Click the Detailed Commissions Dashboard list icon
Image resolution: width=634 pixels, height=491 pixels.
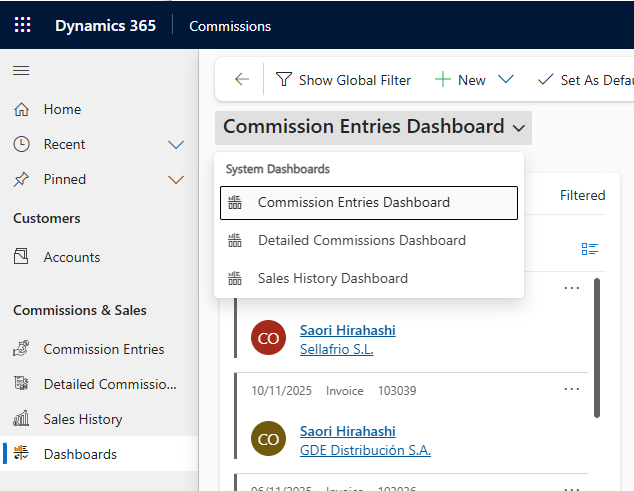[235, 240]
